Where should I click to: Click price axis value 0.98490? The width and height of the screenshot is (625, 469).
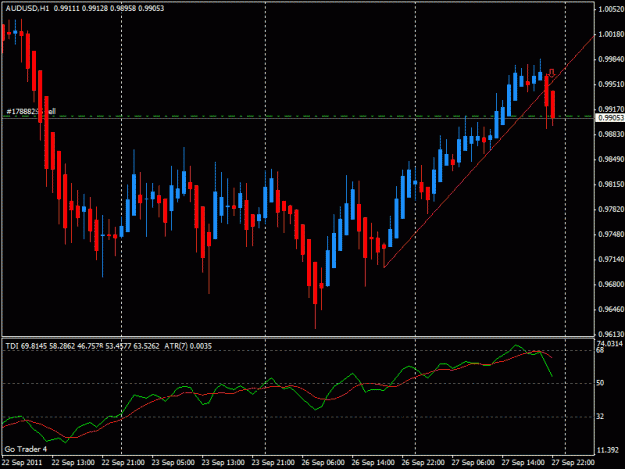tap(611, 159)
